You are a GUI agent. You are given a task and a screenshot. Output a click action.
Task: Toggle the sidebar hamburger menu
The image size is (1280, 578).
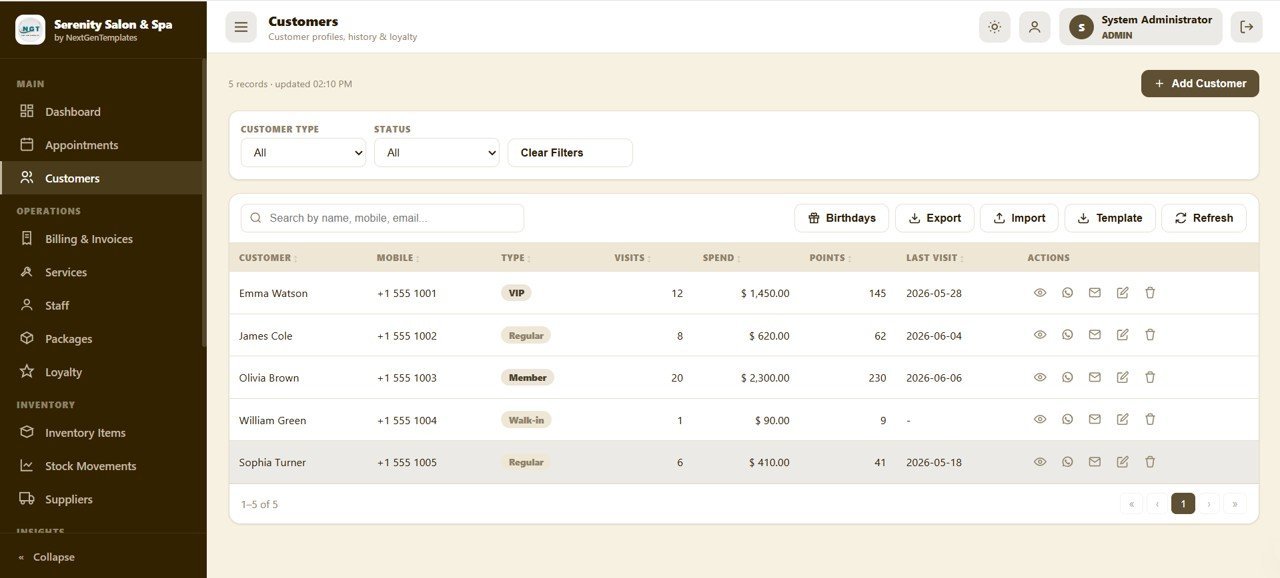[x=241, y=27]
